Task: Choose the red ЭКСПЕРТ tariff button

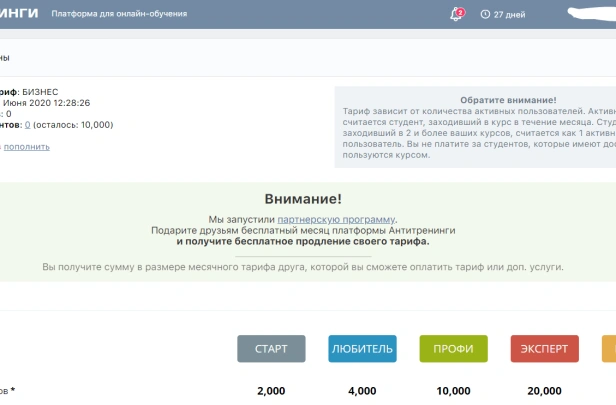Action: pos(544,349)
